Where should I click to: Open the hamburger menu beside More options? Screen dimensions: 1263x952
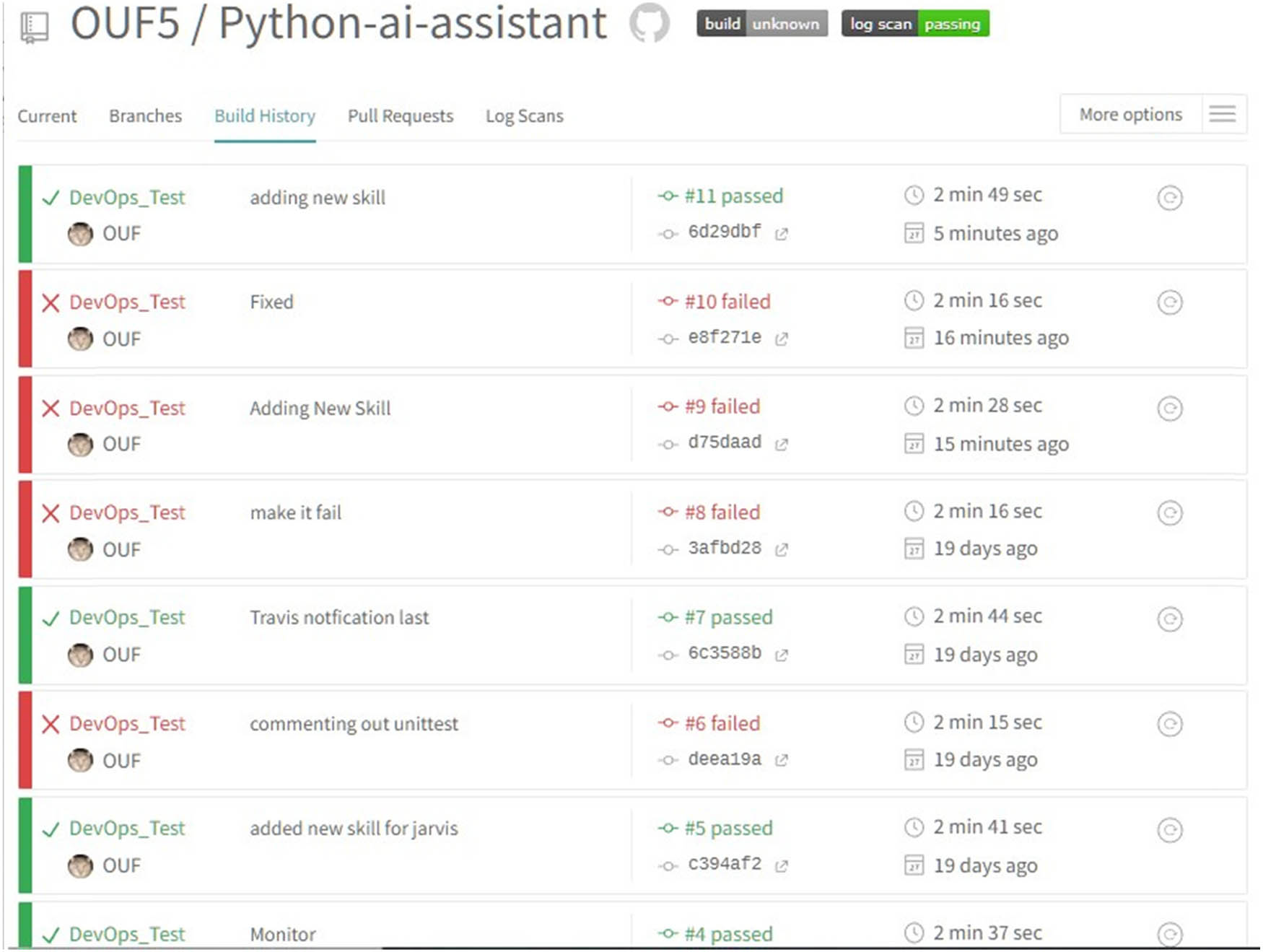pos(1222,114)
